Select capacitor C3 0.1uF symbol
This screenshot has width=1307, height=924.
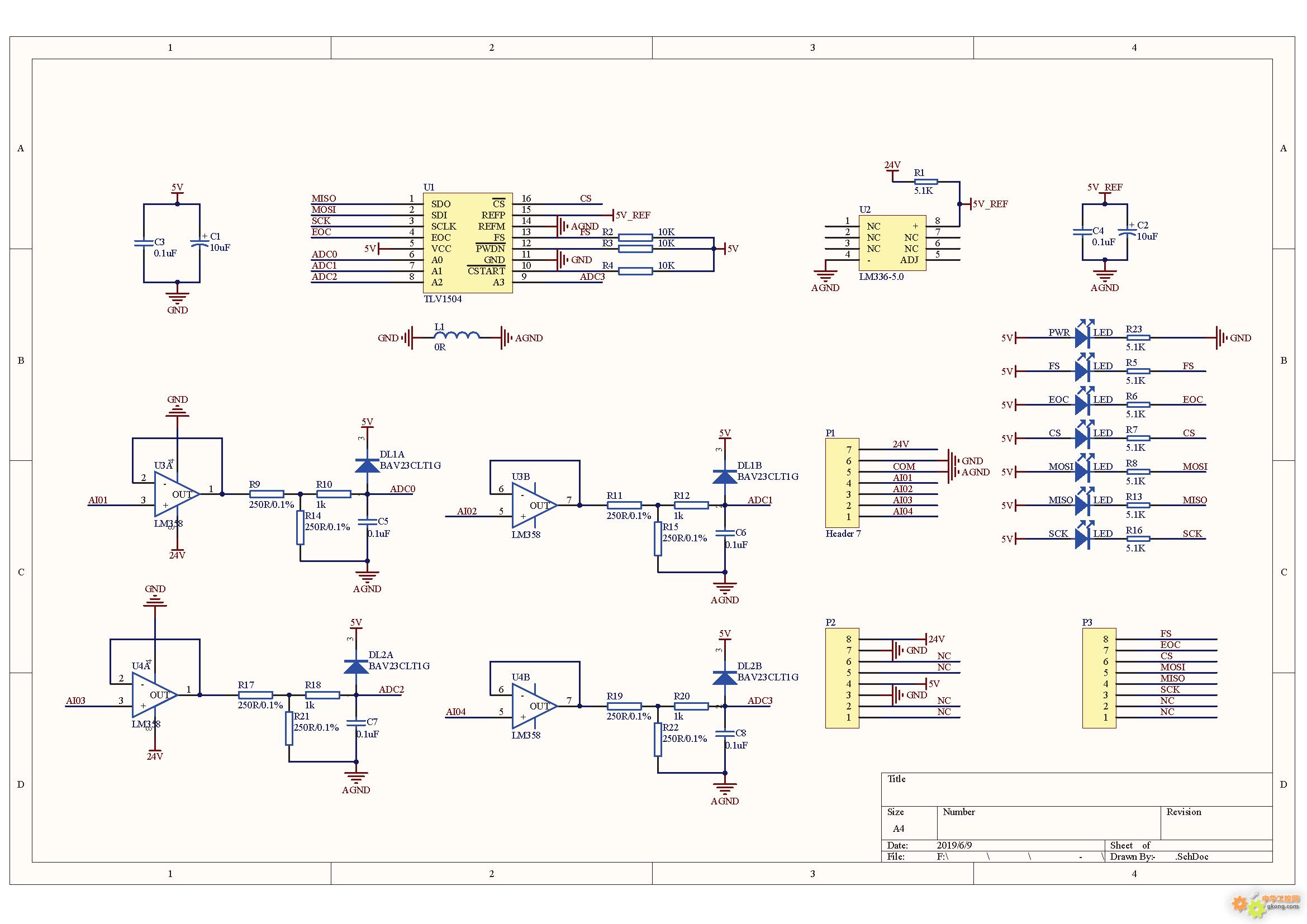(144, 243)
